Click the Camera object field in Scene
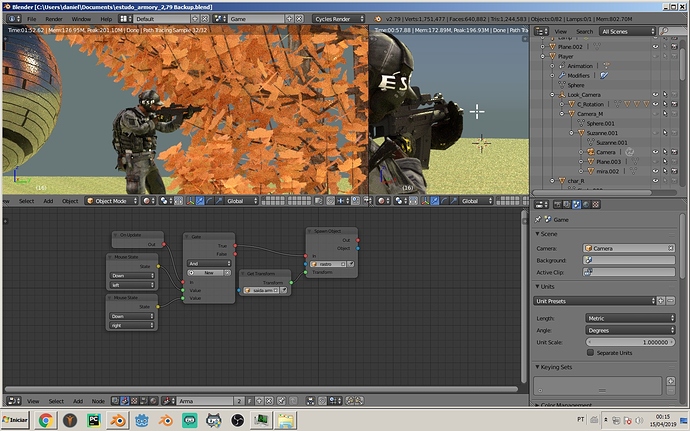This screenshot has width=690, height=431. click(629, 248)
